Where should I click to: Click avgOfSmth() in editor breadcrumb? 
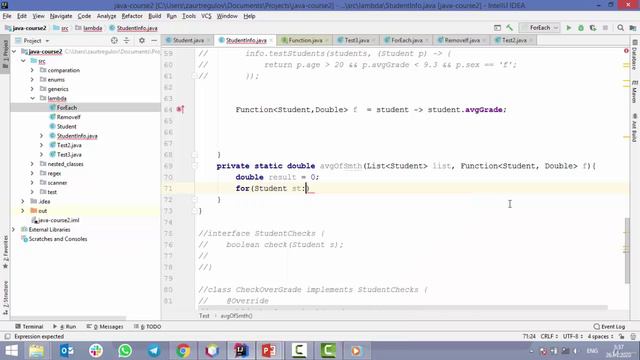pyautogui.click(x=236, y=316)
